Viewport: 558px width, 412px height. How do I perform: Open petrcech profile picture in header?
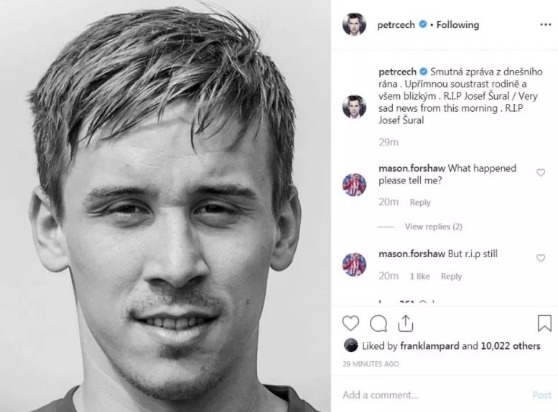[x=354, y=25]
